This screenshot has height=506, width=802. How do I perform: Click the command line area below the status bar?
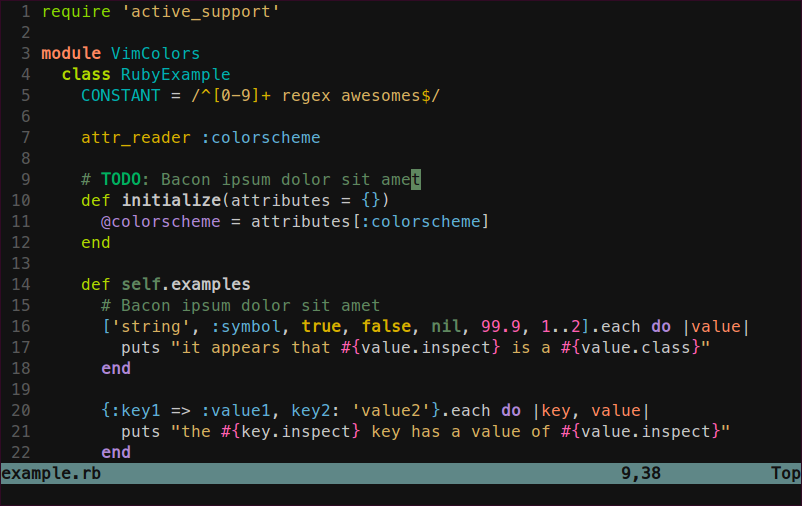(401, 494)
